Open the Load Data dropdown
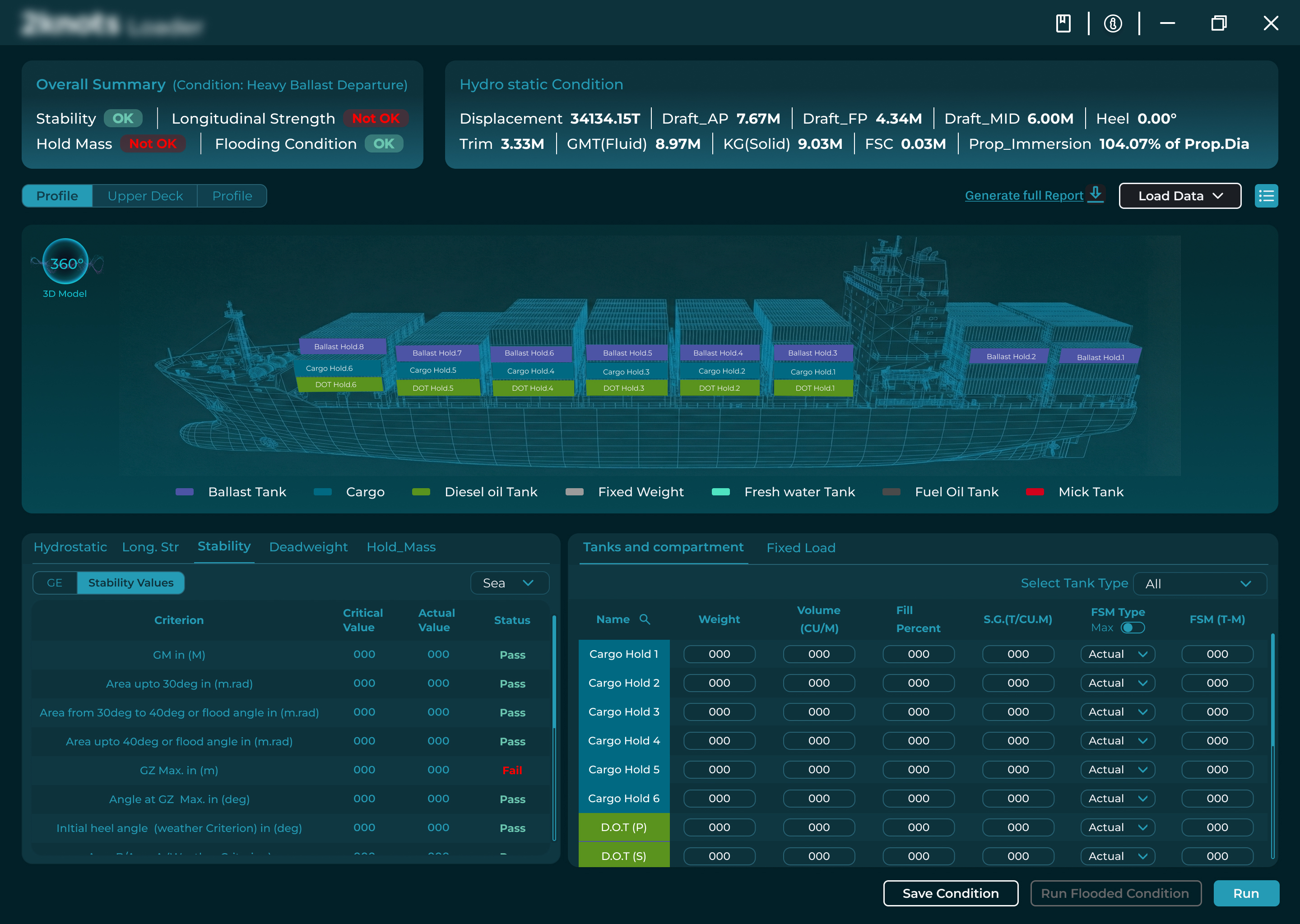Image resolution: width=1300 pixels, height=924 pixels. click(1179, 196)
